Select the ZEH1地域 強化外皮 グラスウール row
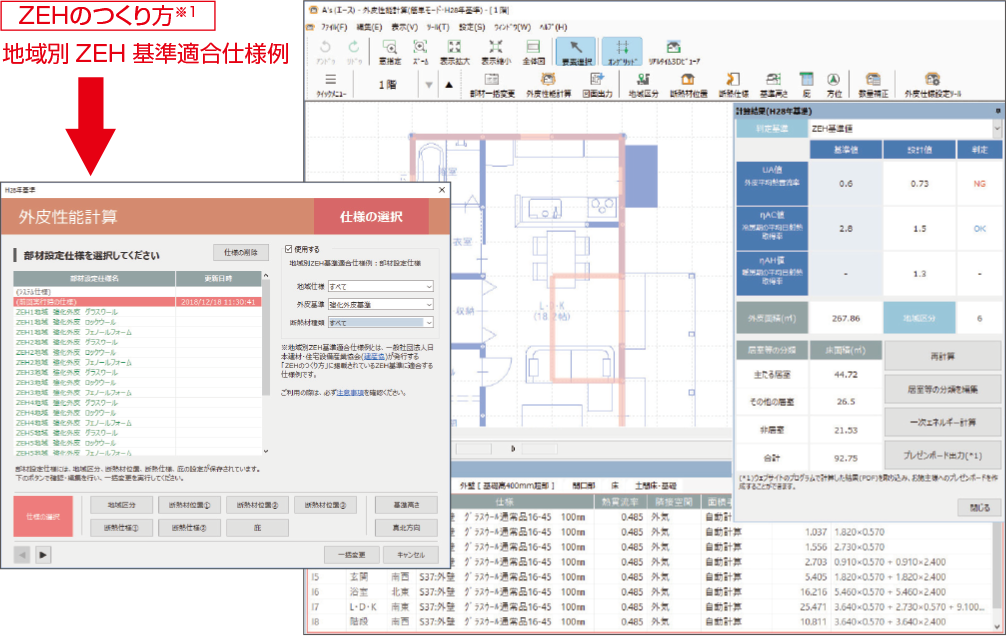 point(137,312)
